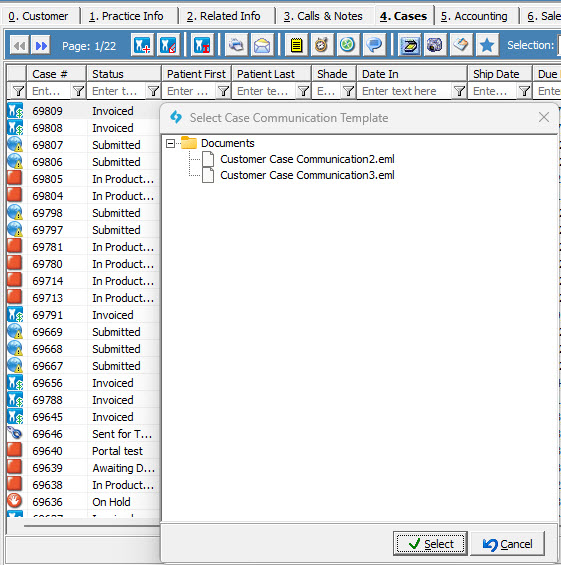This screenshot has height=565, width=561.
Task: Click the Shade column header
Action: [334, 74]
